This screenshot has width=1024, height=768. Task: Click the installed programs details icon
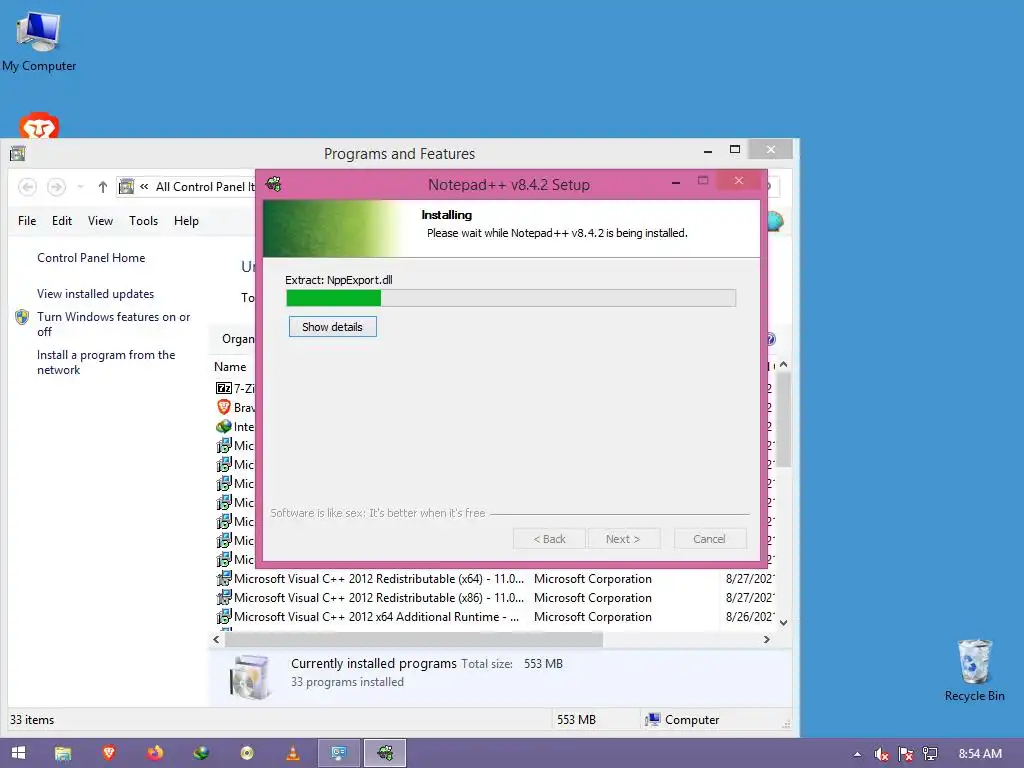click(x=250, y=677)
